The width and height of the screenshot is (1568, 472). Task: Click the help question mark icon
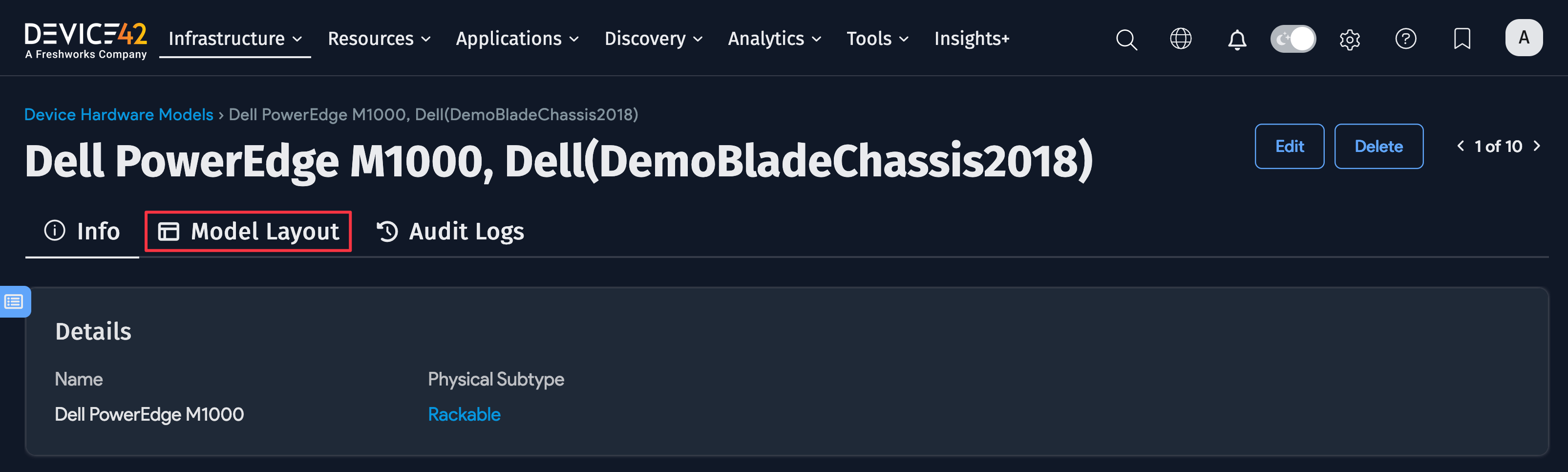tap(1405, 39)
